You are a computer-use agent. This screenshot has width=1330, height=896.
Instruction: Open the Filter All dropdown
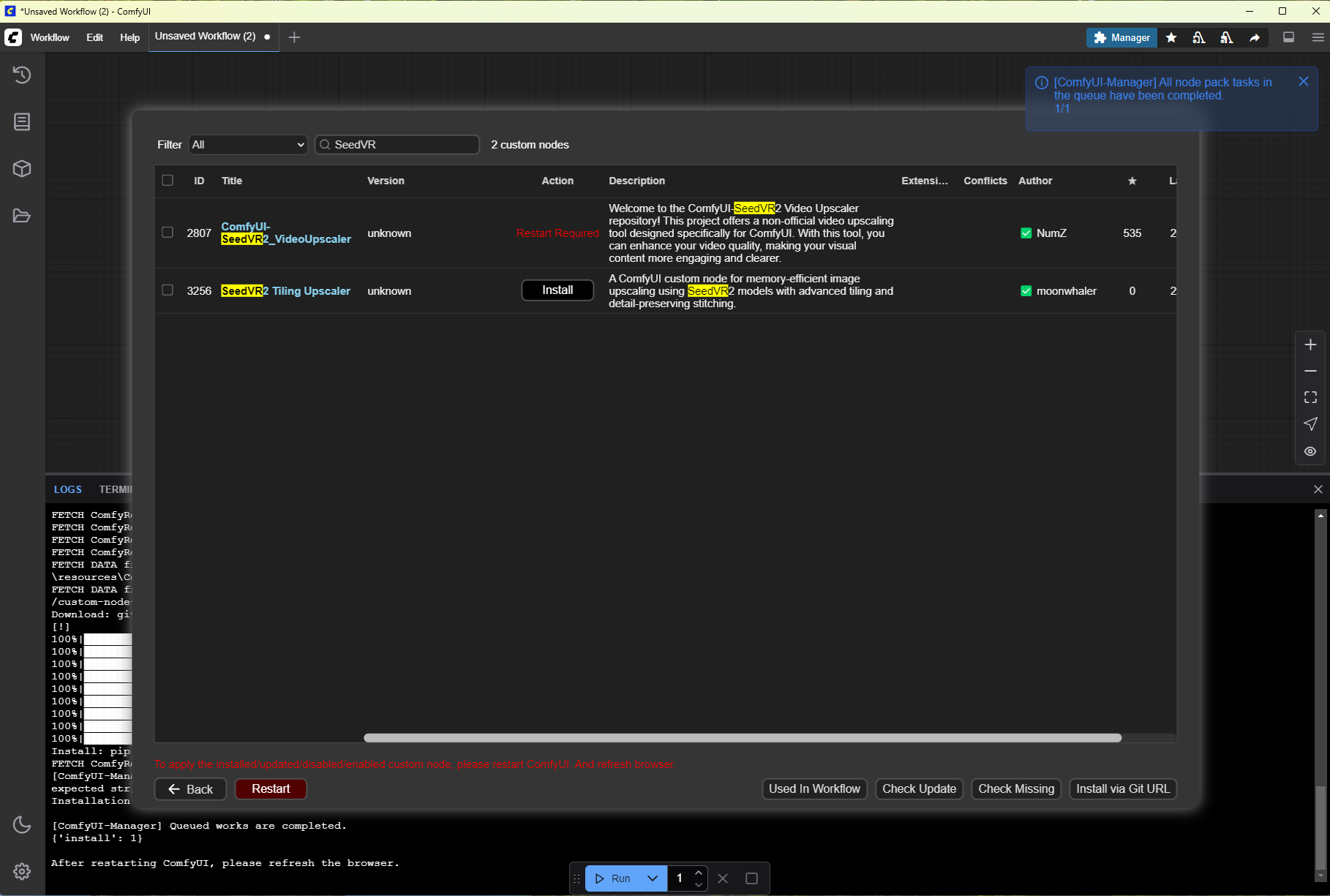point(248,145)
